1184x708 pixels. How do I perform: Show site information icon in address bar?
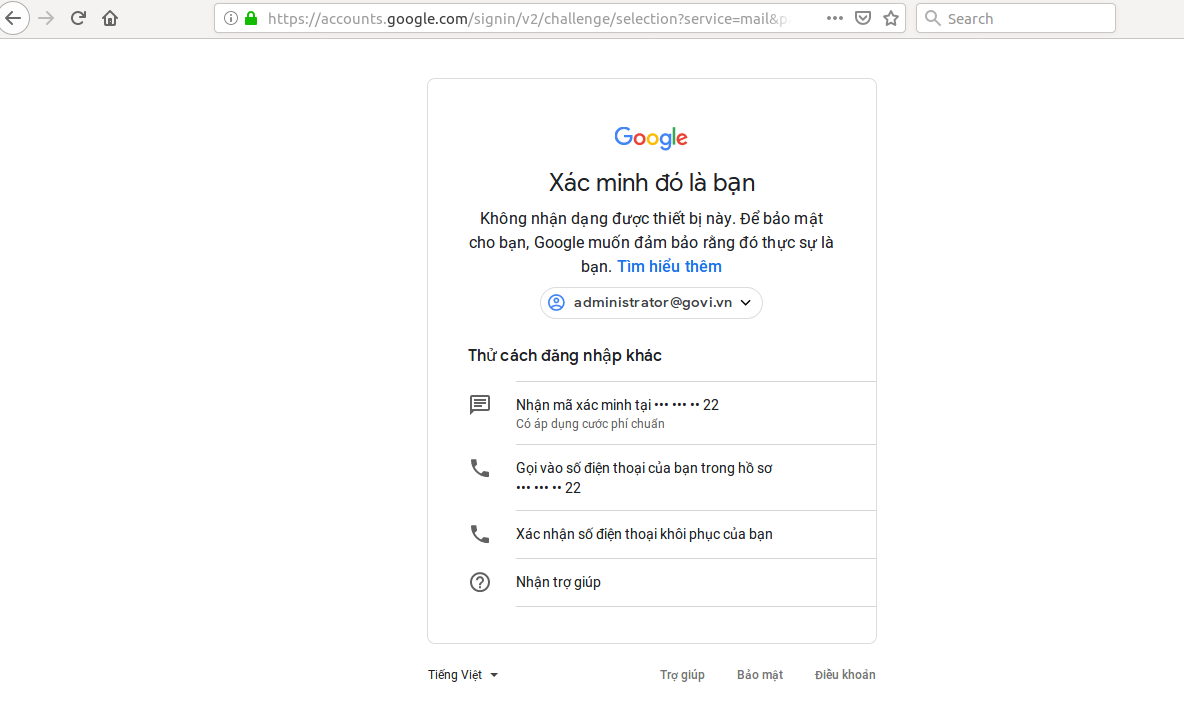click(x=231, y=18)
